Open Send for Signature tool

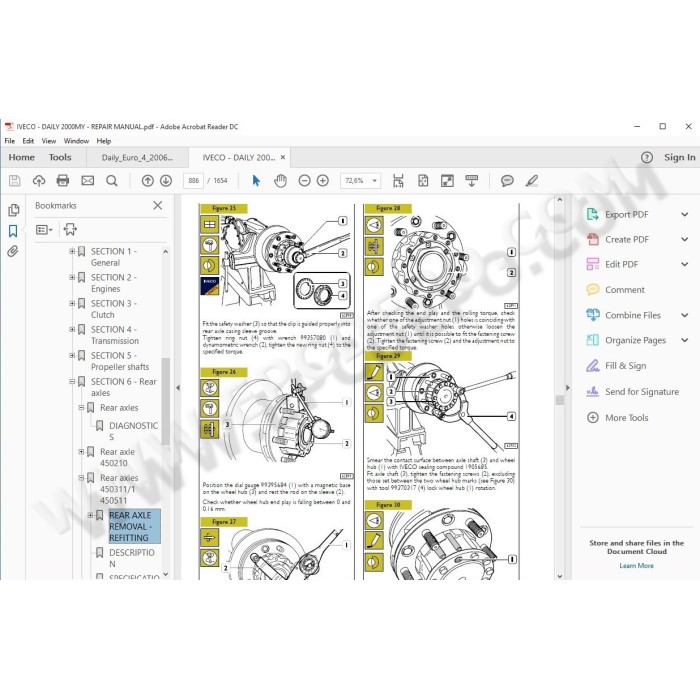coord(633,392)
